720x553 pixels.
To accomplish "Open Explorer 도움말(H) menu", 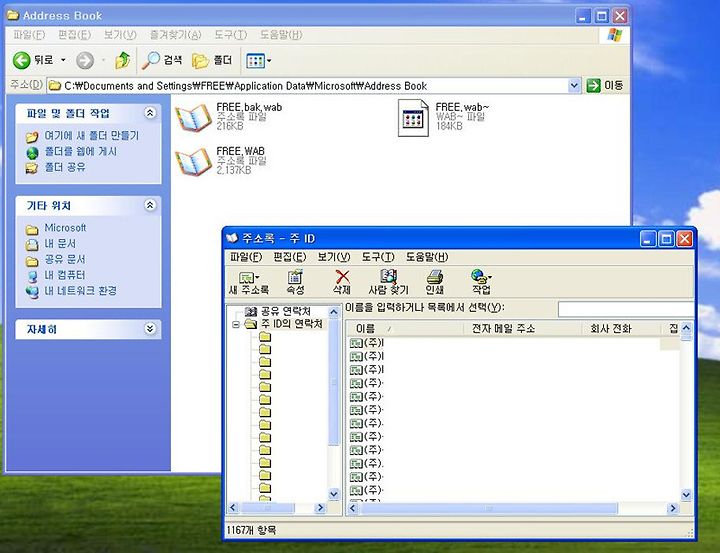I will coord(281,35).
